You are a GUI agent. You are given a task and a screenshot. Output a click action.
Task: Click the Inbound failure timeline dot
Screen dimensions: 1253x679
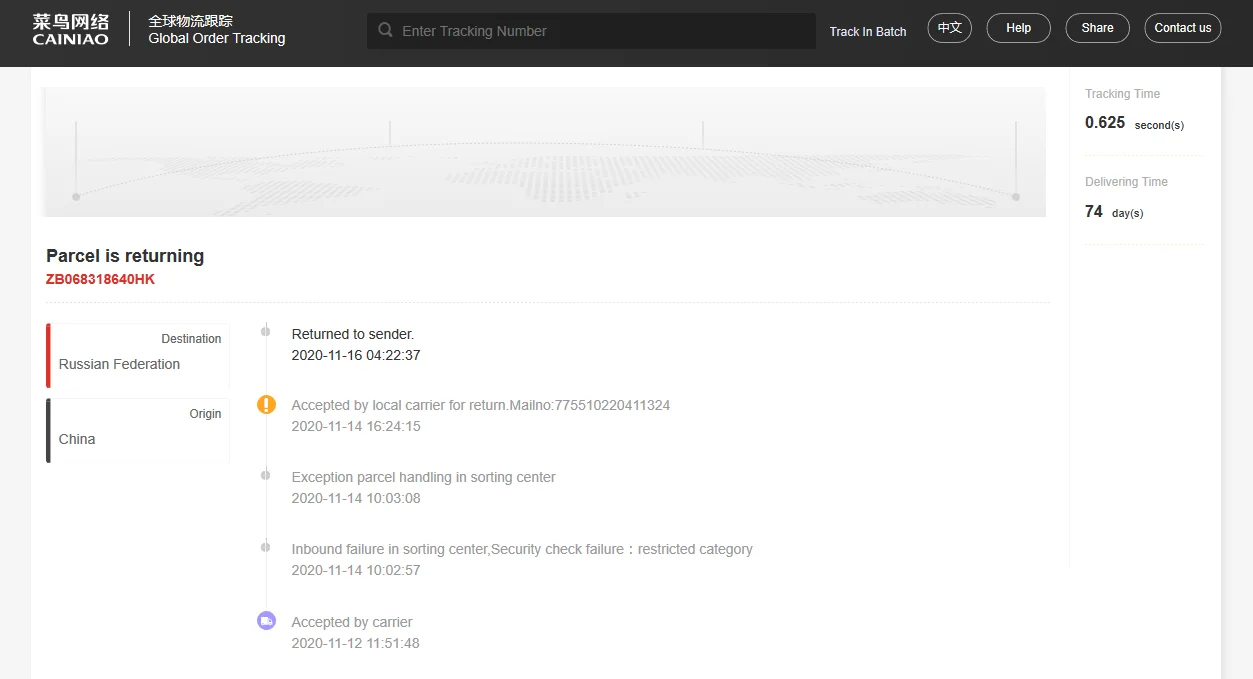pyautogui.click(x=265, y=547)
